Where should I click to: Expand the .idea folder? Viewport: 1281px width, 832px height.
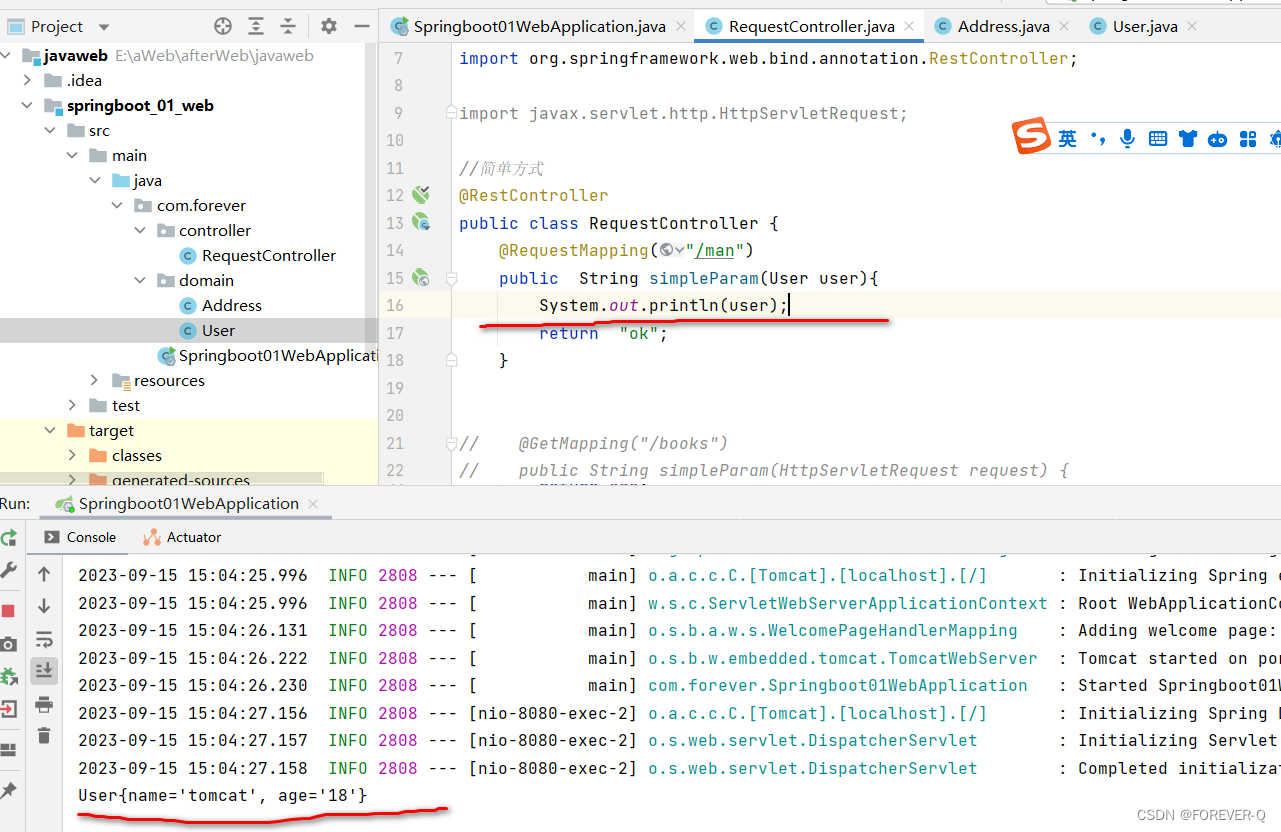tap(27, 81)
